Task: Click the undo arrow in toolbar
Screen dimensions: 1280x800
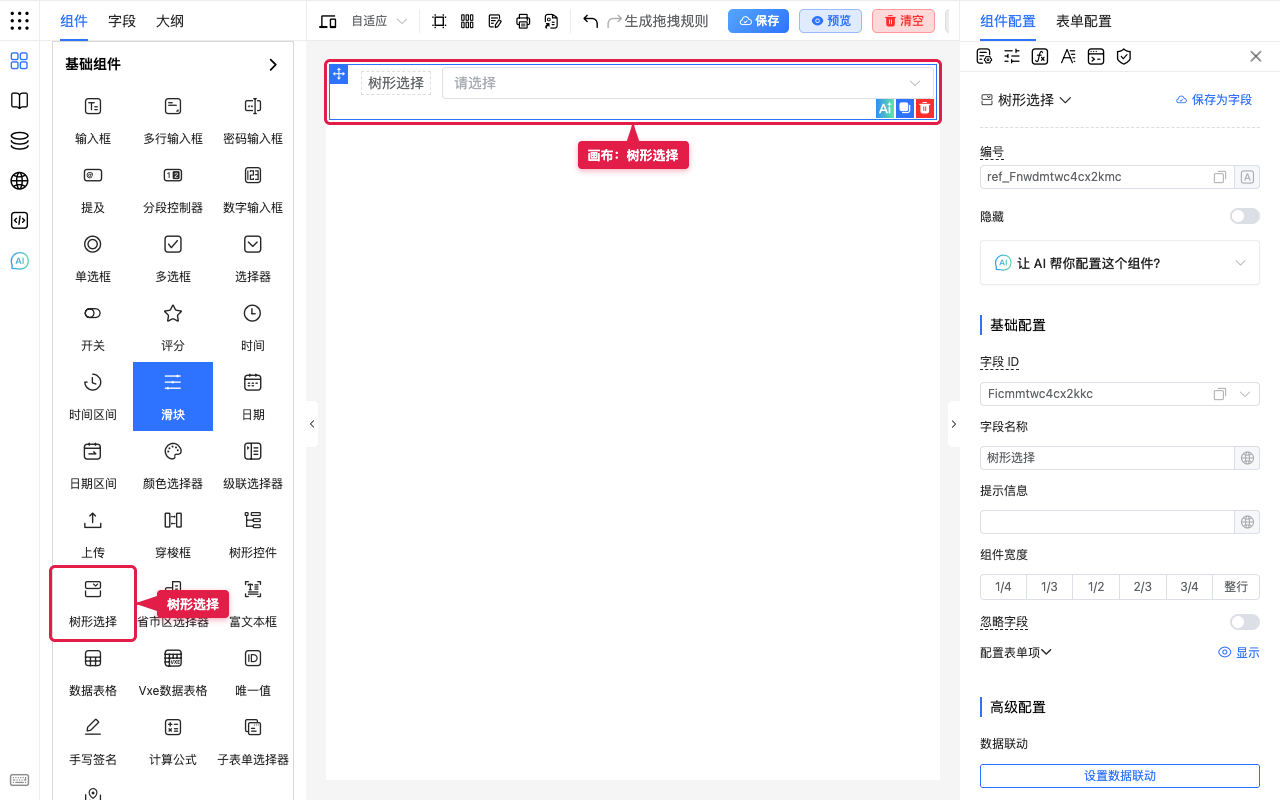Action: [x=590, y=21]
